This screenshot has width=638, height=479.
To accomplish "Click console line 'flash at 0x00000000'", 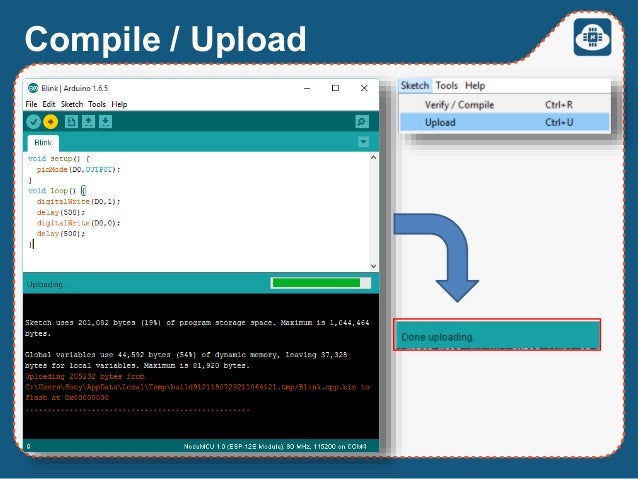I will point(67,397).
